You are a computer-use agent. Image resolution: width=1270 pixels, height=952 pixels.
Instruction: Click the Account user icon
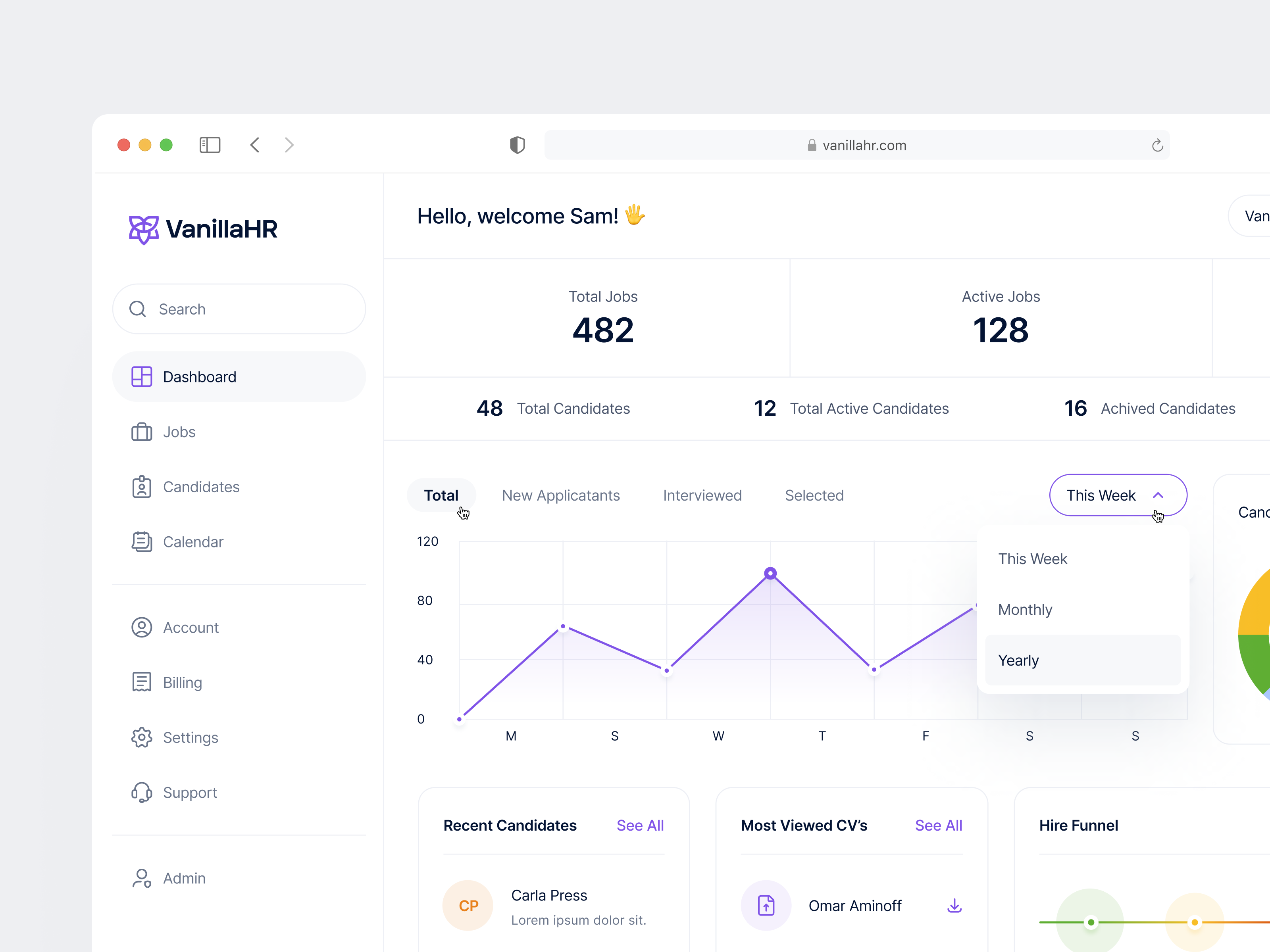141,627
